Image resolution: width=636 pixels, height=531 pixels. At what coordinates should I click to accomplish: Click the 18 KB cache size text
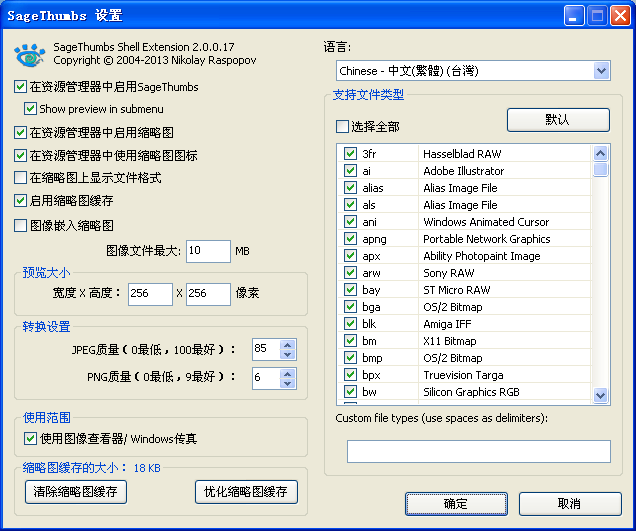(x=147, y=469)
